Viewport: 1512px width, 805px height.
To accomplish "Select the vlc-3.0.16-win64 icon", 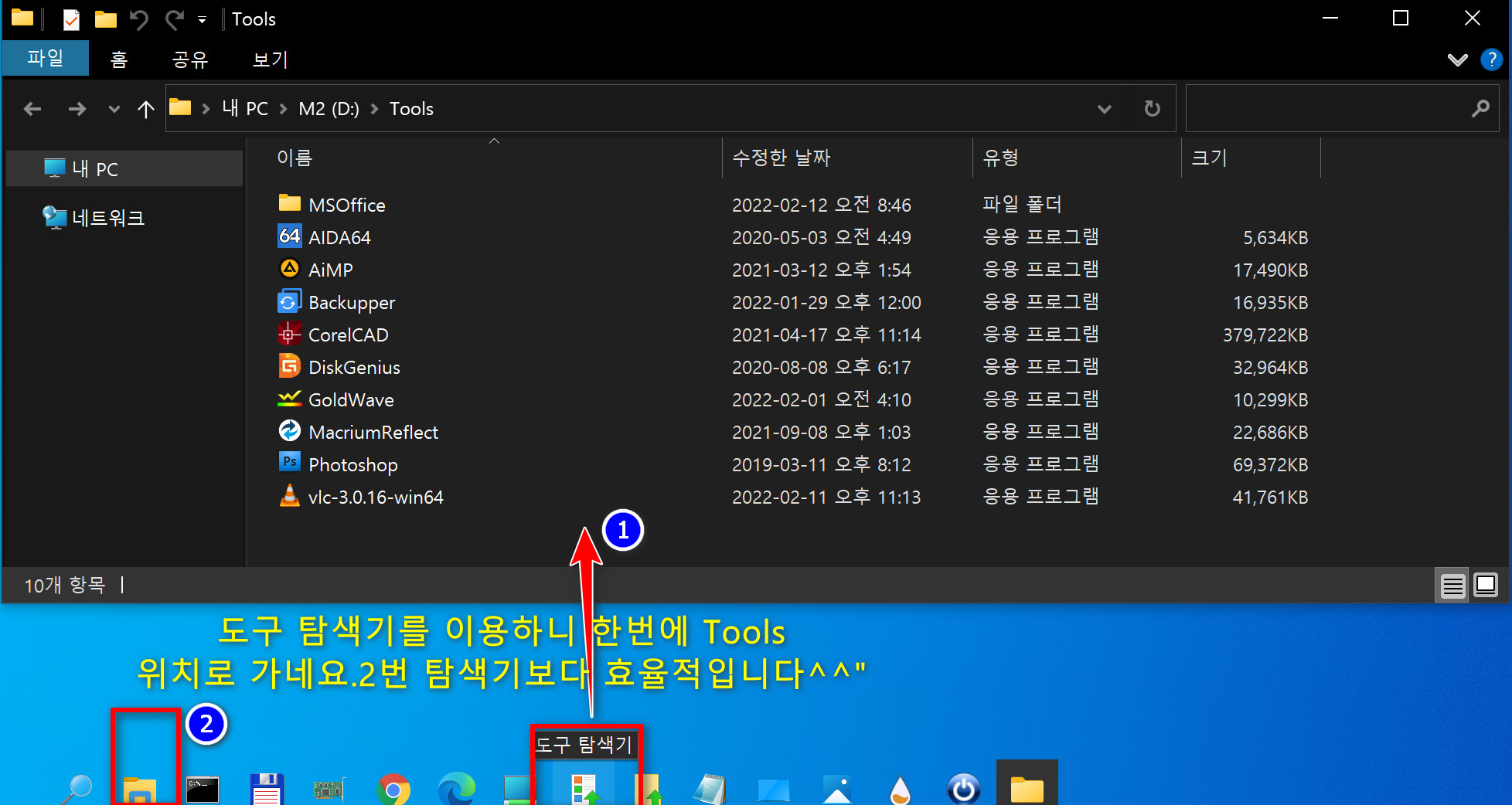I will point(289,495).
